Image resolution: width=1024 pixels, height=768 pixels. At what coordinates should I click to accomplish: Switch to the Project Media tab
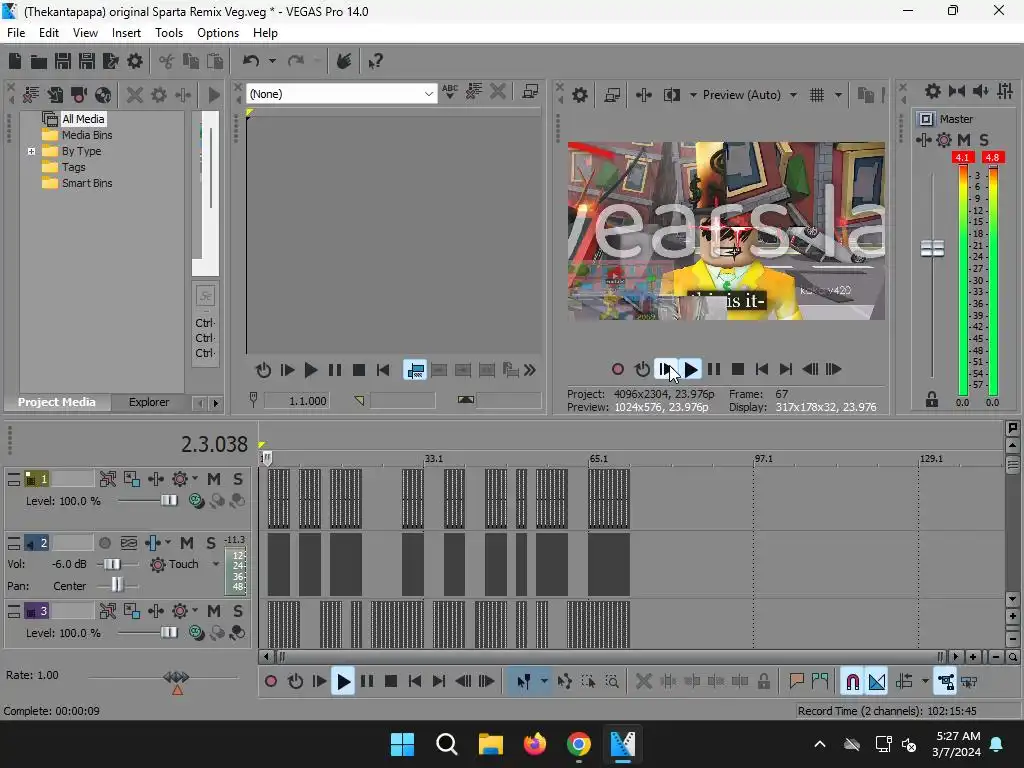pos(57,402)
